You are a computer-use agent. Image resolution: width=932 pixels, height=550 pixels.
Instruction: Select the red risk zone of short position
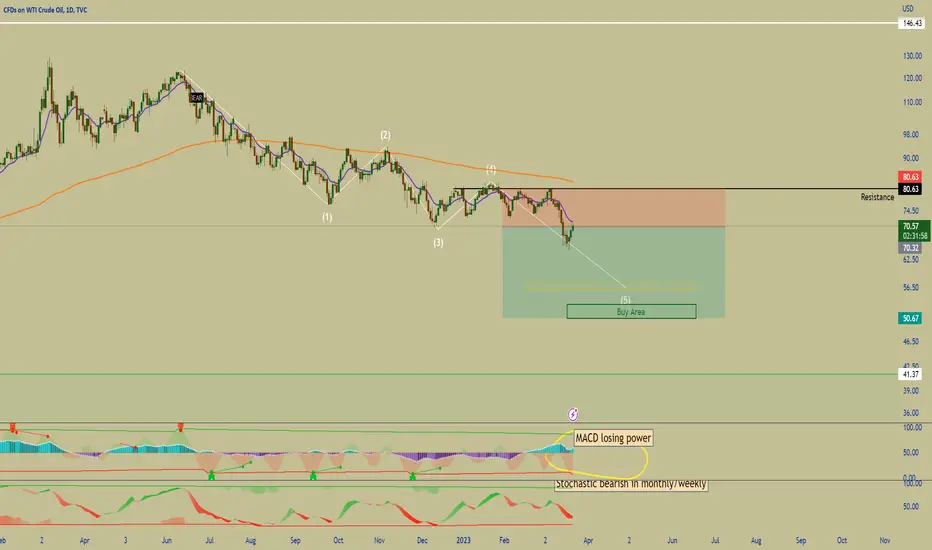tap(613, 208)
